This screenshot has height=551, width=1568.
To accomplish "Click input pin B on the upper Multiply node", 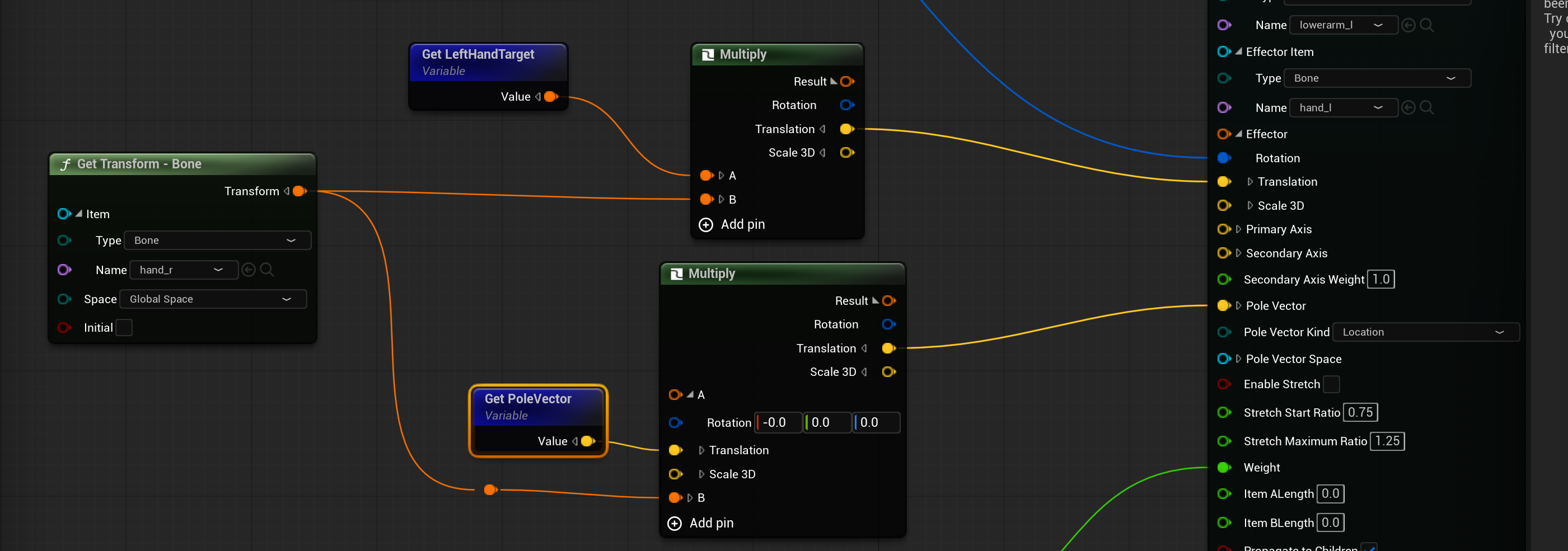I will coord(706,199).
